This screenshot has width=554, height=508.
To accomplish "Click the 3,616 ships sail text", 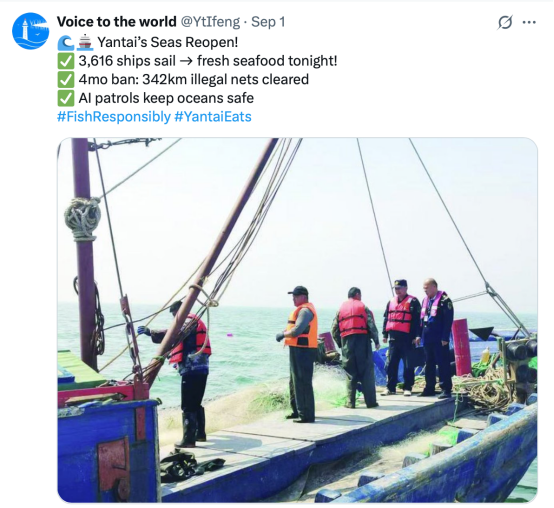I will [x=127, y=61].
